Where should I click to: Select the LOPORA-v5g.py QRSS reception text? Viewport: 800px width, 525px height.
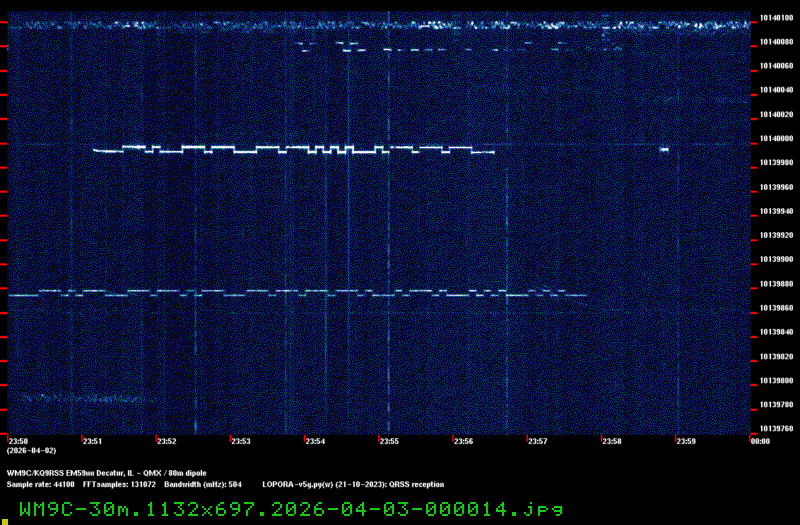pos(353,485)
